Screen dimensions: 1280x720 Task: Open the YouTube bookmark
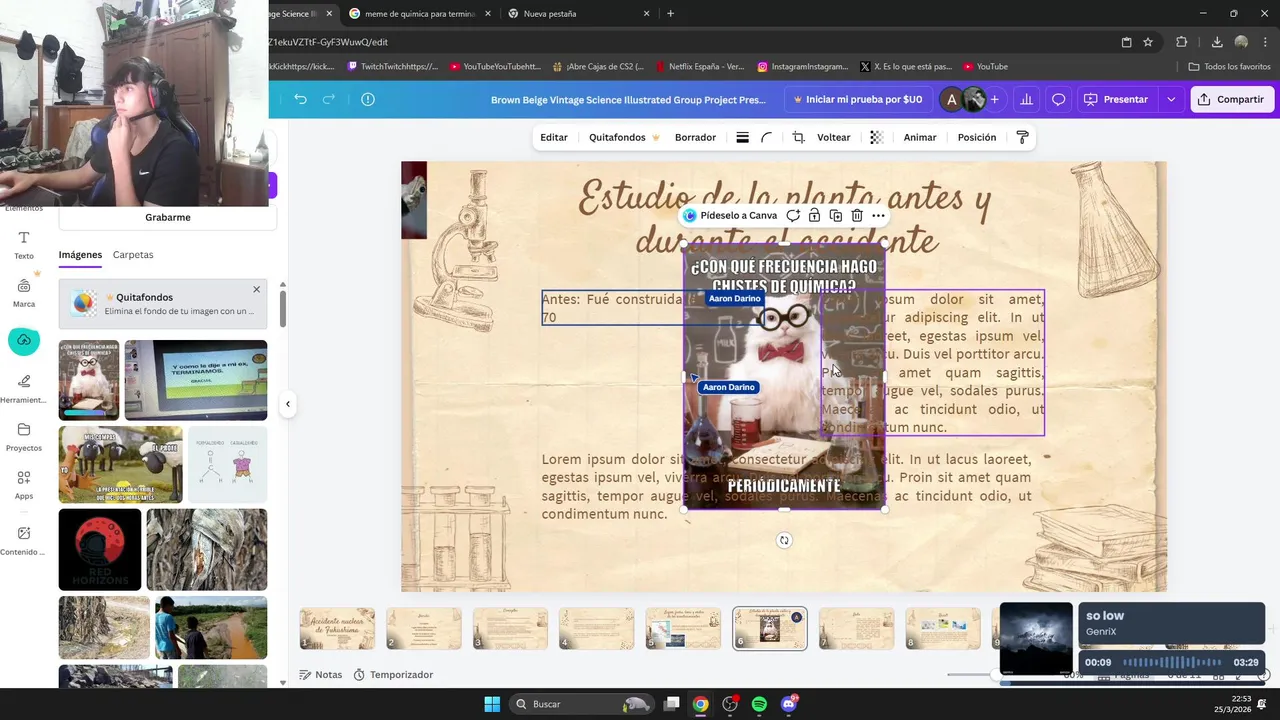(985, 66)
